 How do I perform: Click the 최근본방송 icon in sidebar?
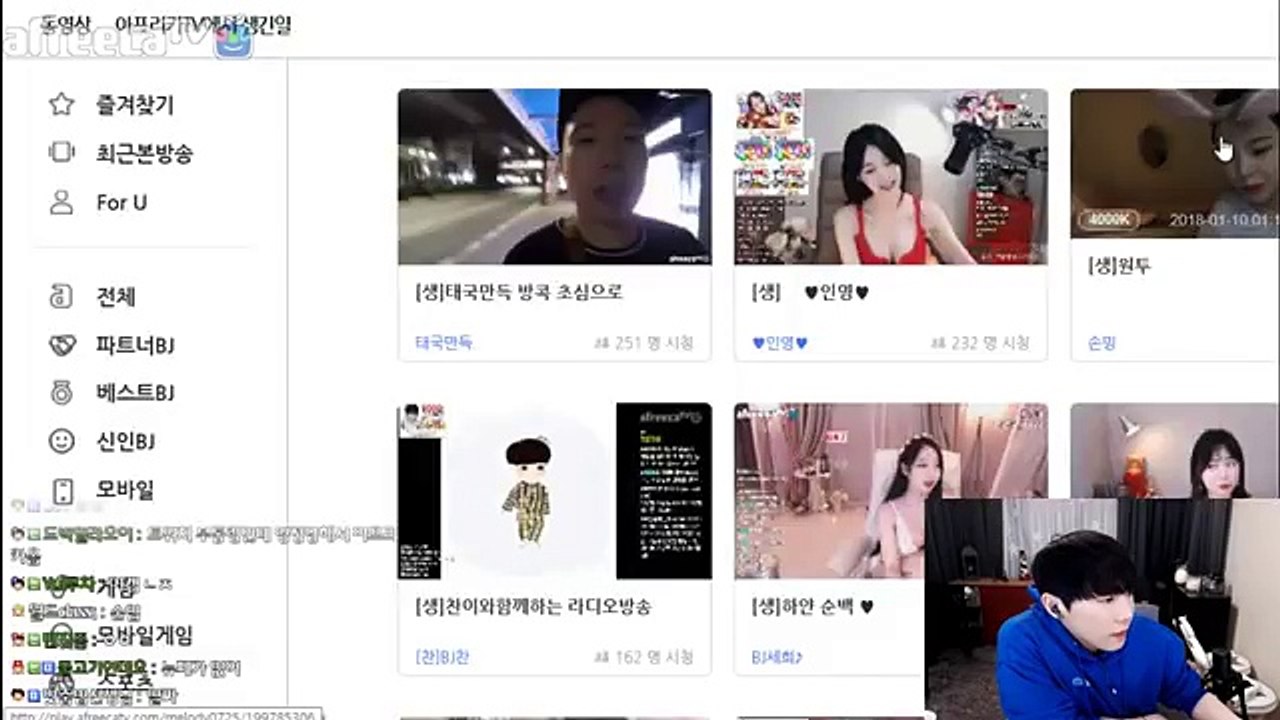[62, 153]
